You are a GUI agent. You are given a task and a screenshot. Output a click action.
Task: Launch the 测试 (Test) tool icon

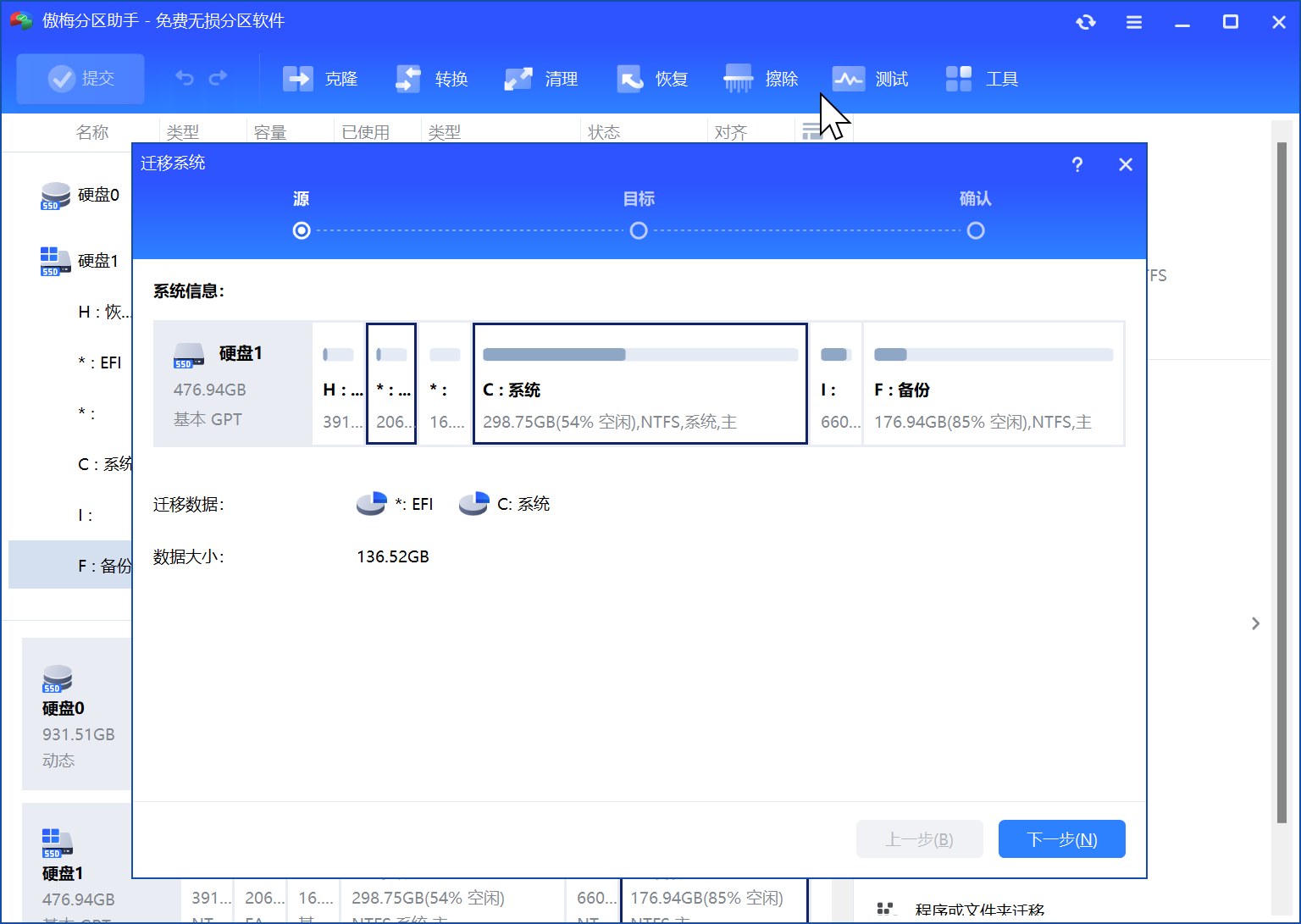[848, 78]
